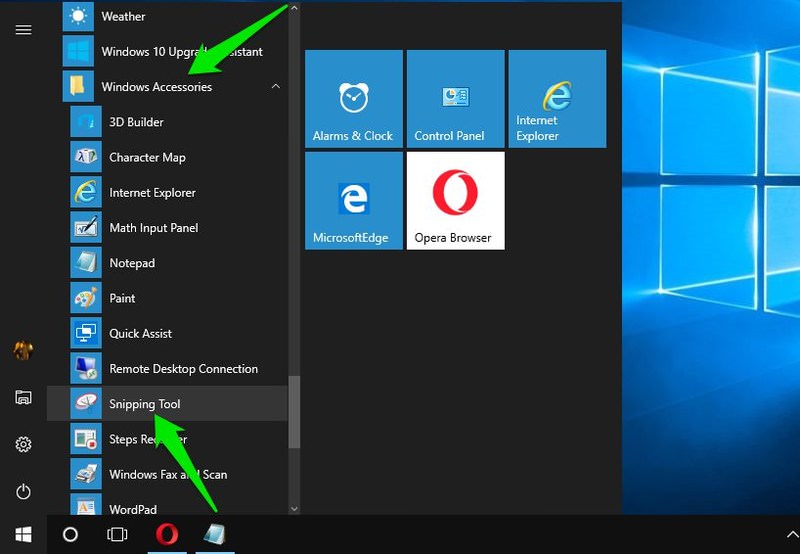Click the app list scrollbar thumb
Screen dimensions: 800x554
[x=294, y=412]
